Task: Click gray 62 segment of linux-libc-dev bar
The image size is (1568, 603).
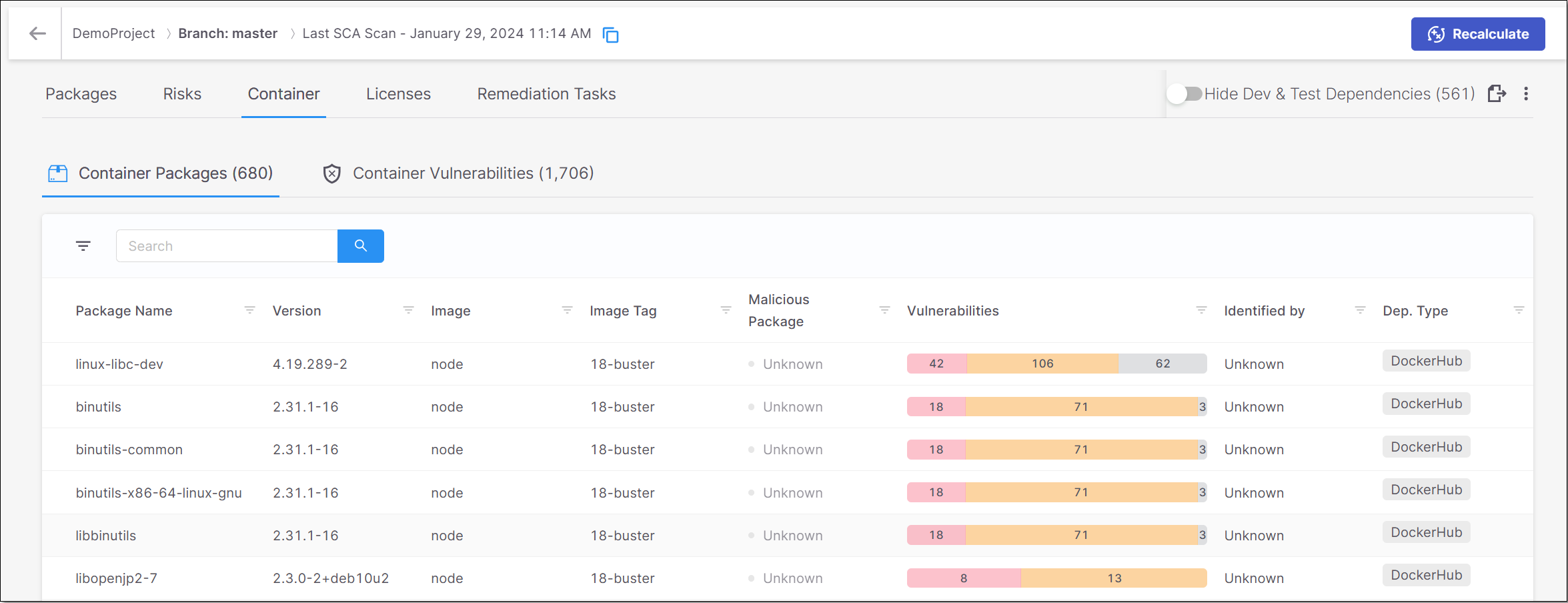Action: pyautogui.click(x=1162, y=364)
